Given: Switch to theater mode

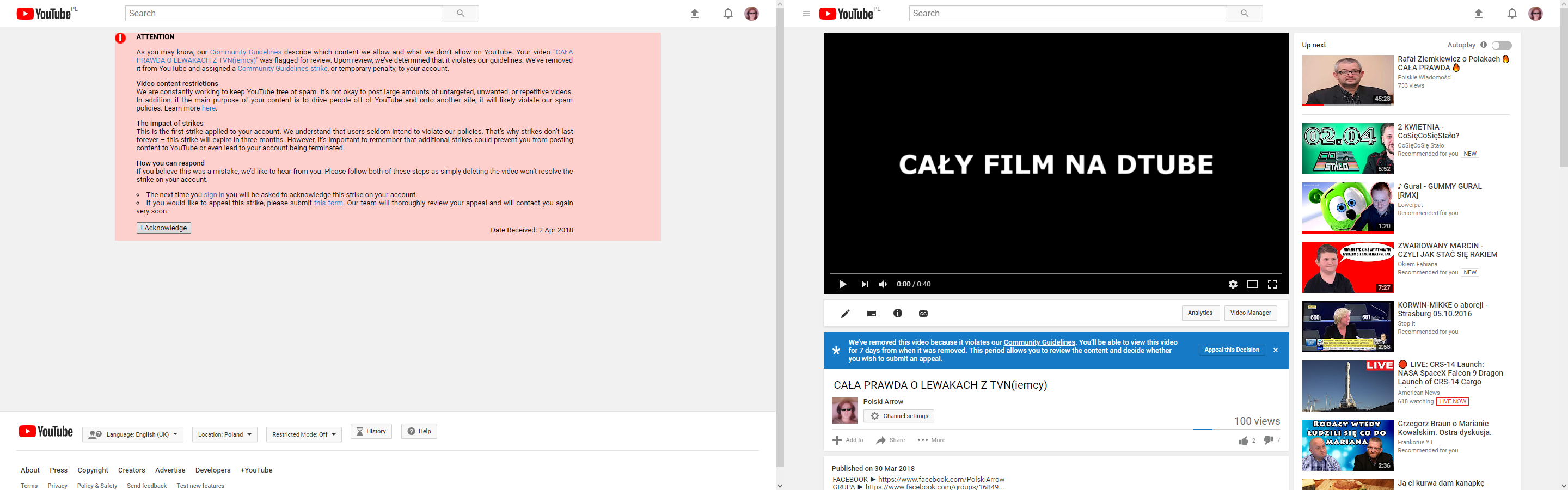Looking at the screenshot, I should pyautogui.click(x=1253, y=284).
